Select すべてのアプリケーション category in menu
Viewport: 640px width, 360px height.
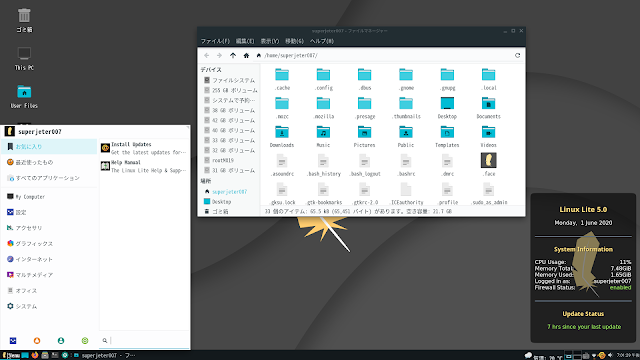coord(49,178)
